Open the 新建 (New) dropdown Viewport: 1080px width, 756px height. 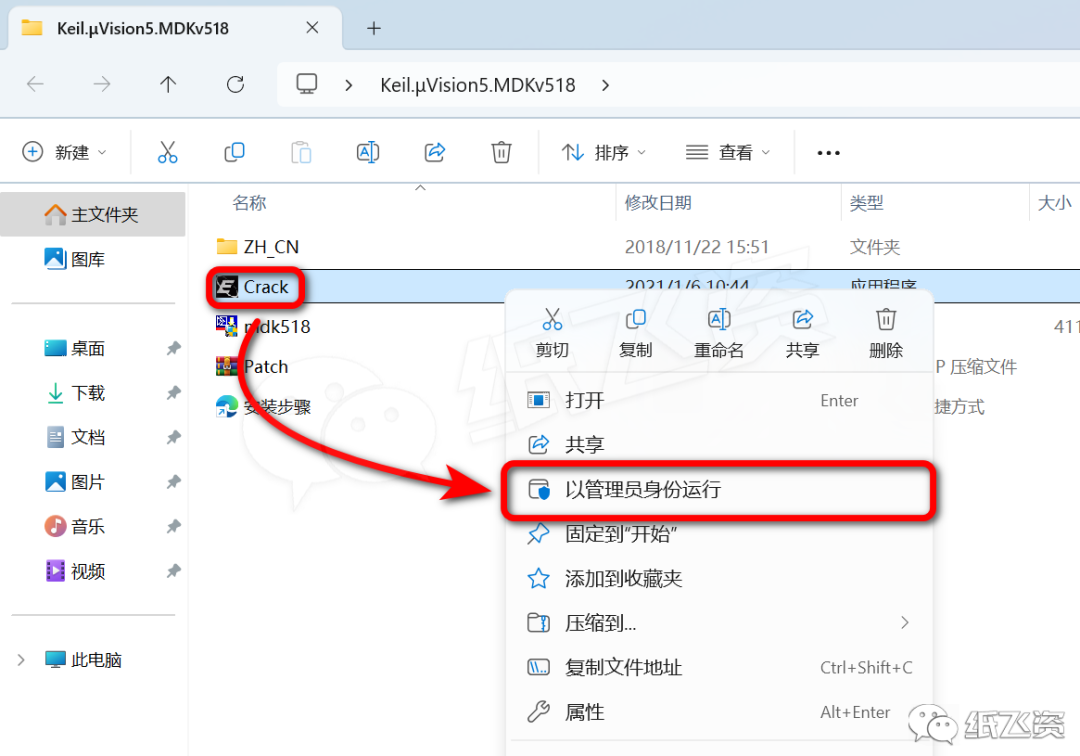pos(64,152)
